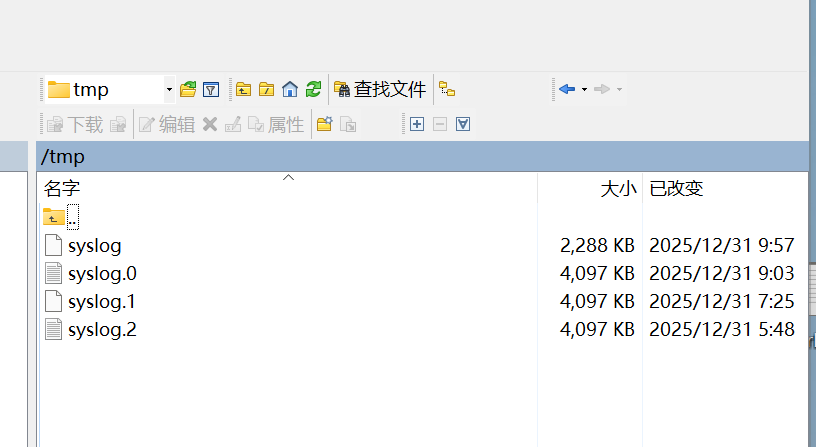The width and height of the screenshot is (816, 447).
Task: Create a new folder icon
Action: 324,124
